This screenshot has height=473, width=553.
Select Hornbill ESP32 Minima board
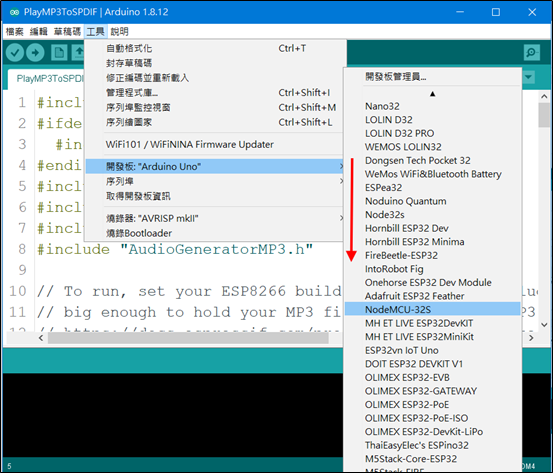point(433,242)
